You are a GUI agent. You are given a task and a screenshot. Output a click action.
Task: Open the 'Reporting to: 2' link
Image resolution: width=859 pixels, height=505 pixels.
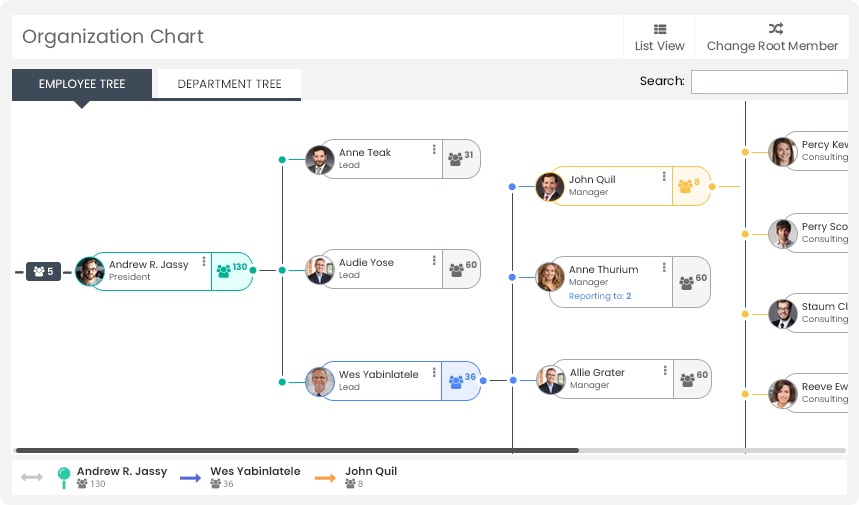click(x=600, y=296)
